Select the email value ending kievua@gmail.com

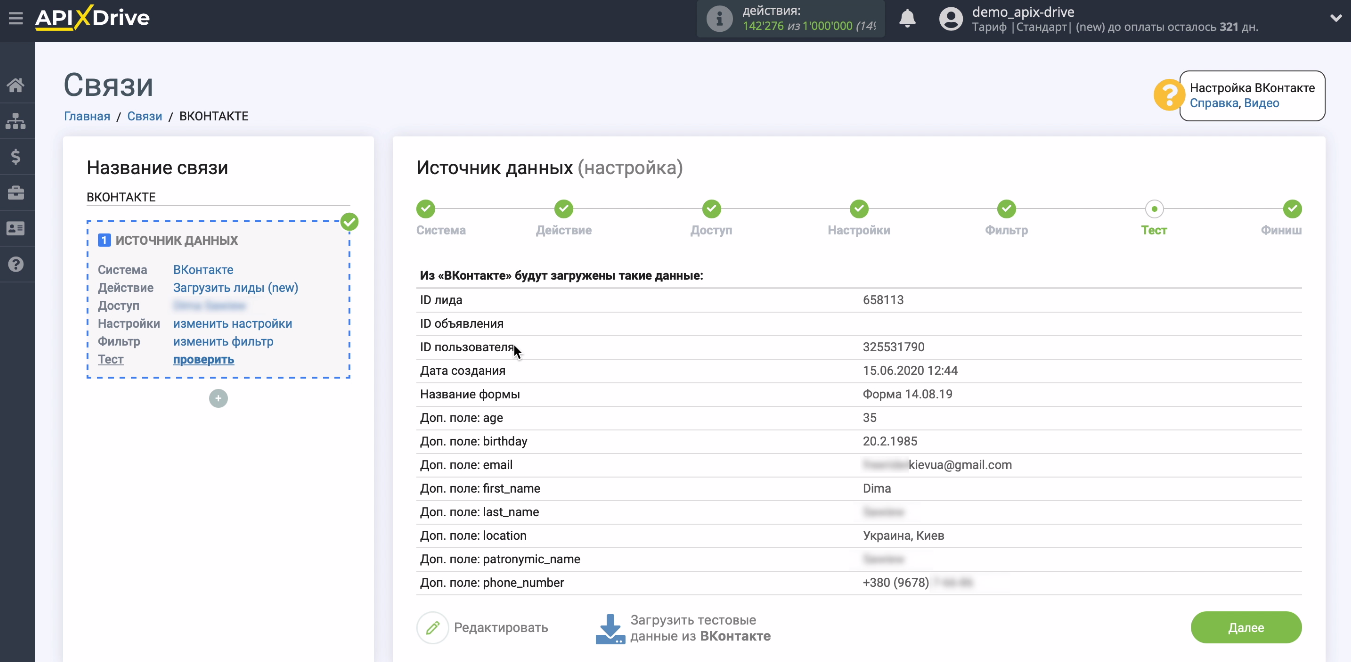(937, 465)
